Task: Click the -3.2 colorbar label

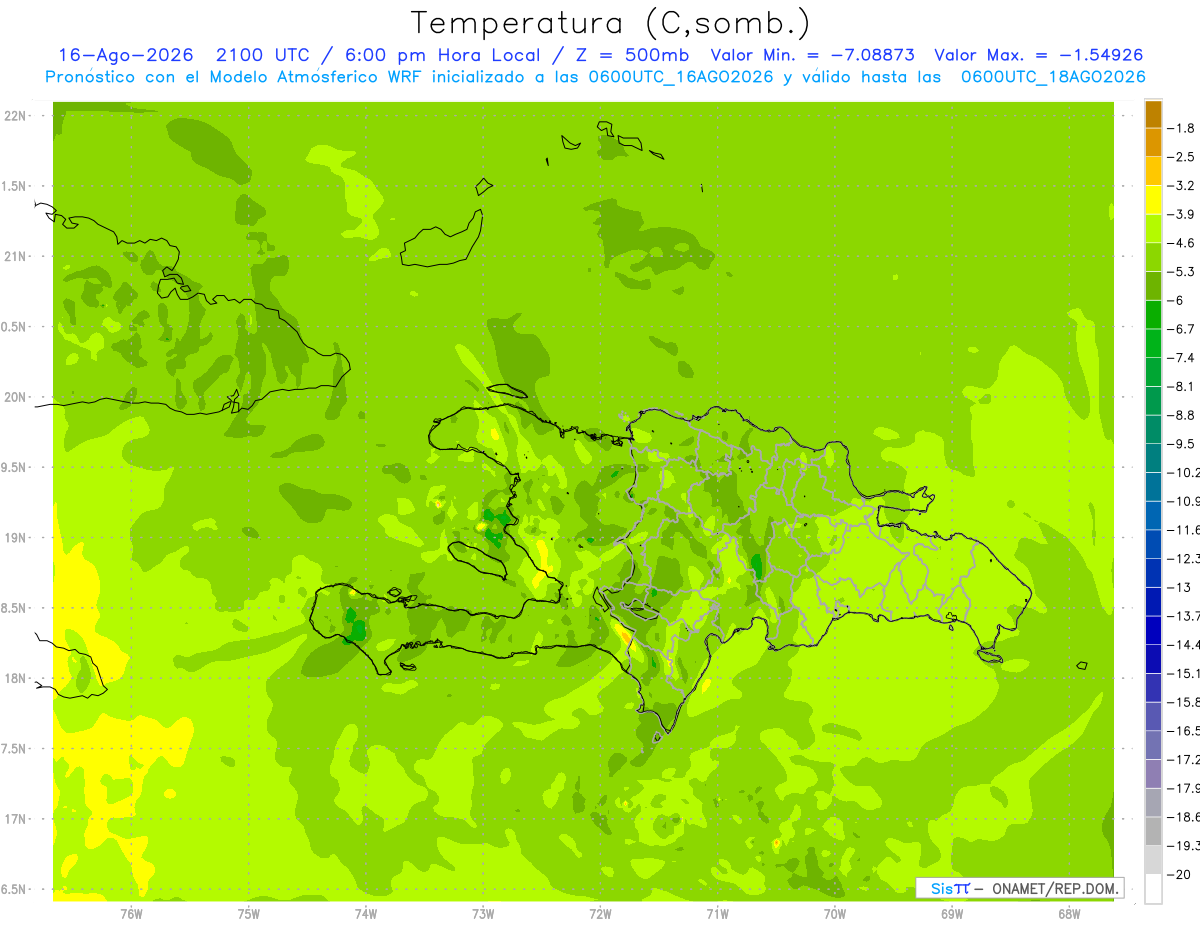Action: [x=1181, y=186]
